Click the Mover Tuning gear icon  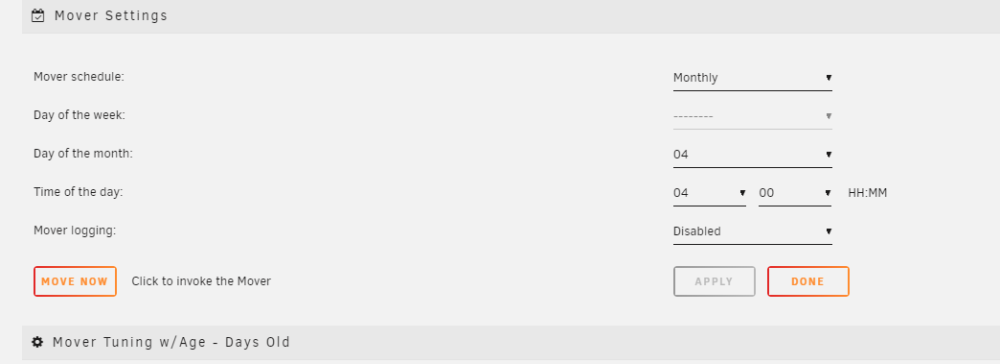(x=38, y=342)
